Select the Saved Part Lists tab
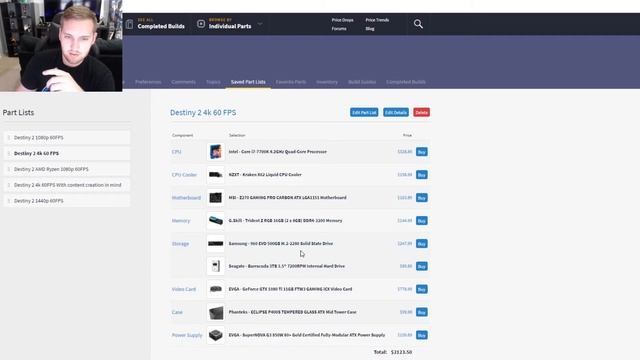This screenshot has height=360, width=640. [x=248, y=82]
